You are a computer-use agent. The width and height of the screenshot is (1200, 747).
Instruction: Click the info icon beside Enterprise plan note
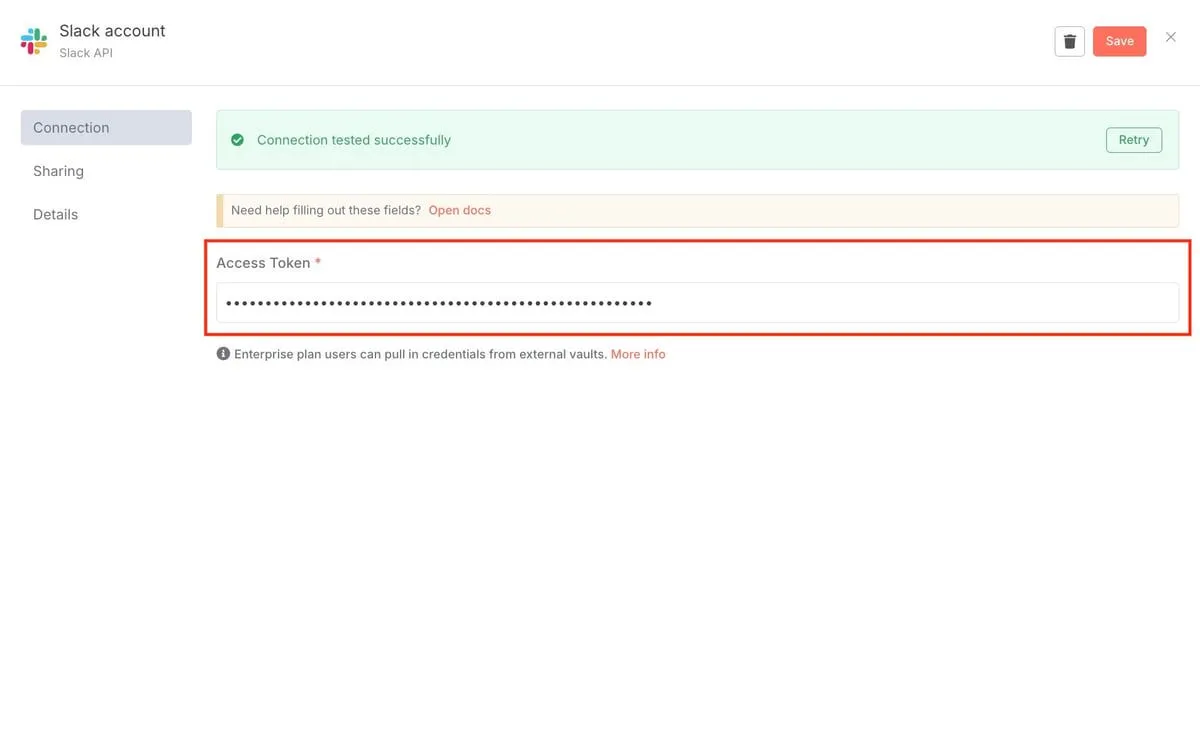[x=223, y=354]
